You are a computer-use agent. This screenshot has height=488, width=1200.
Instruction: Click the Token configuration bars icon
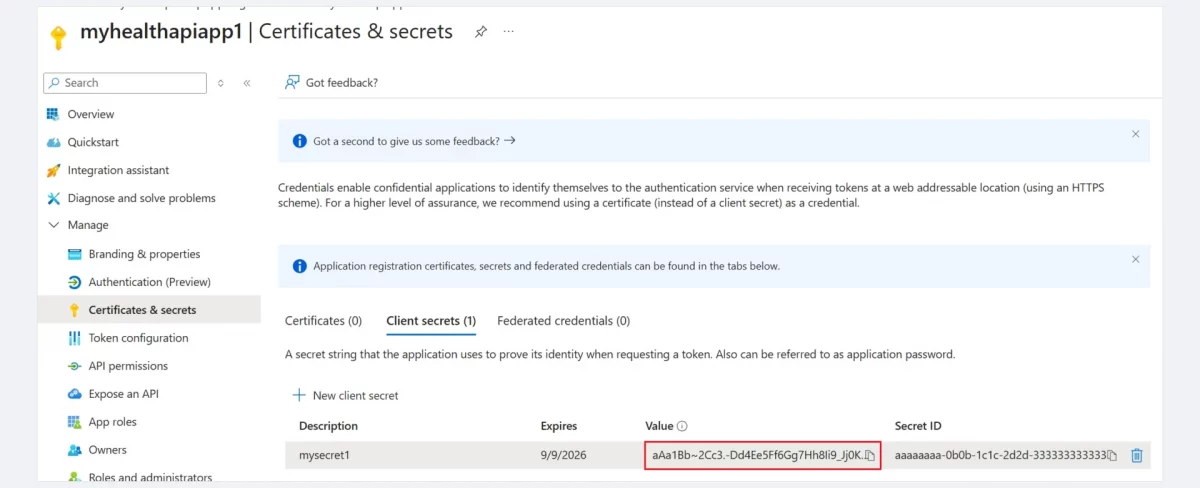(74, 338)
